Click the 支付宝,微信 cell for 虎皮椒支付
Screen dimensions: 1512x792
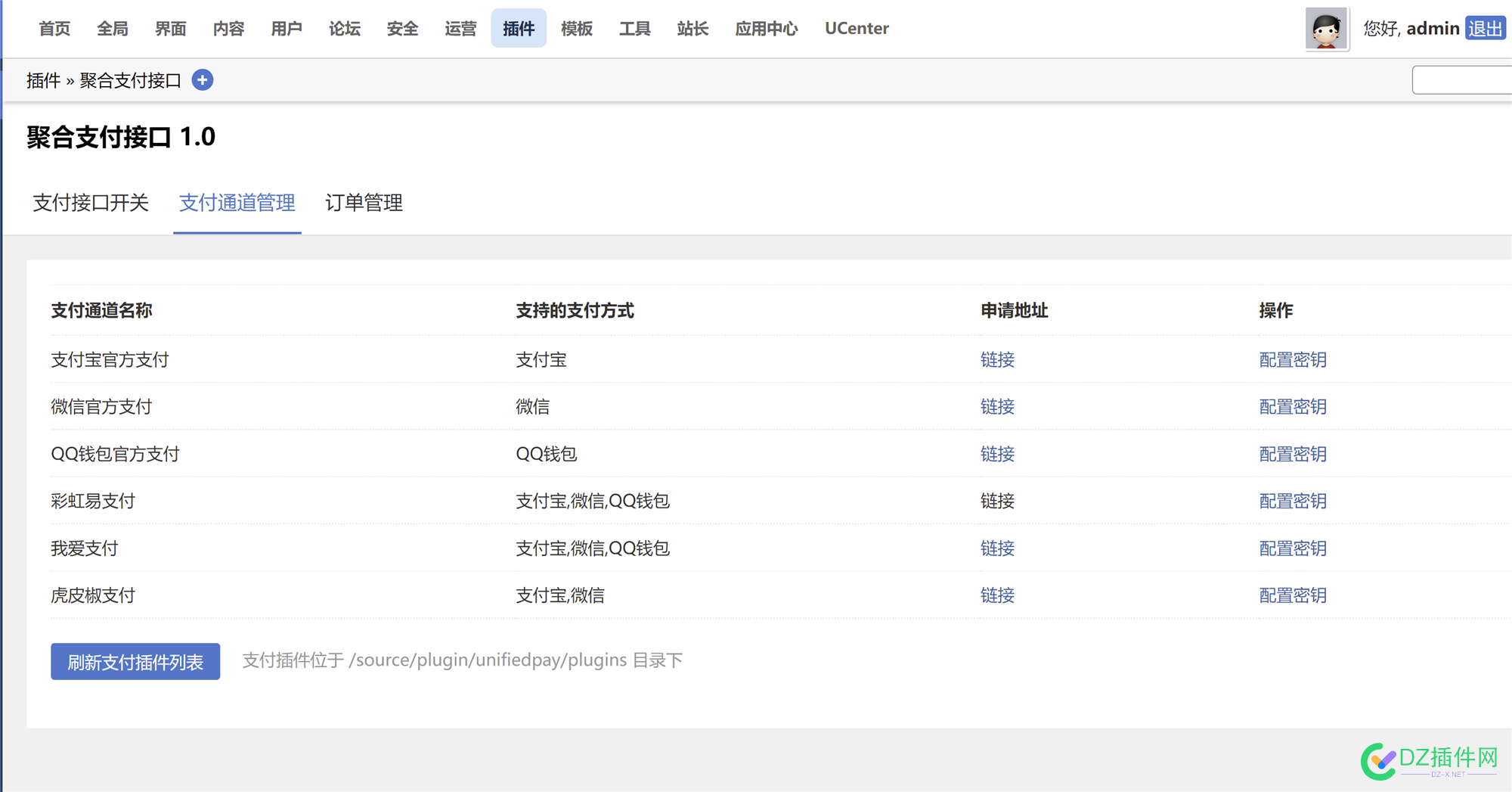click(560, 595)
